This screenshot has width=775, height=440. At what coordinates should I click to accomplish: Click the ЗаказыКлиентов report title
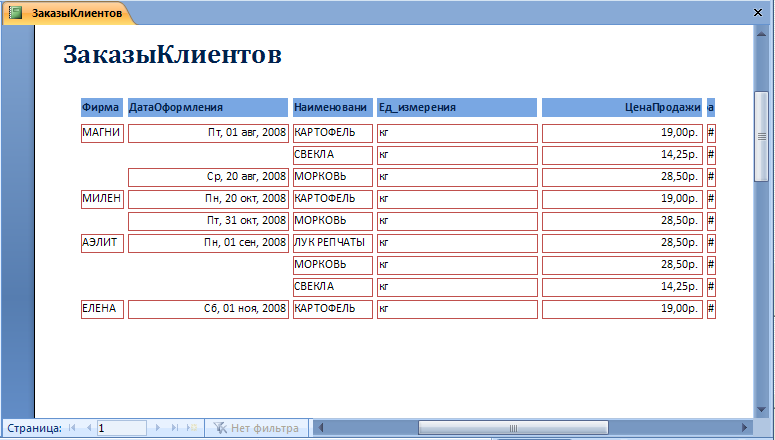172,54
